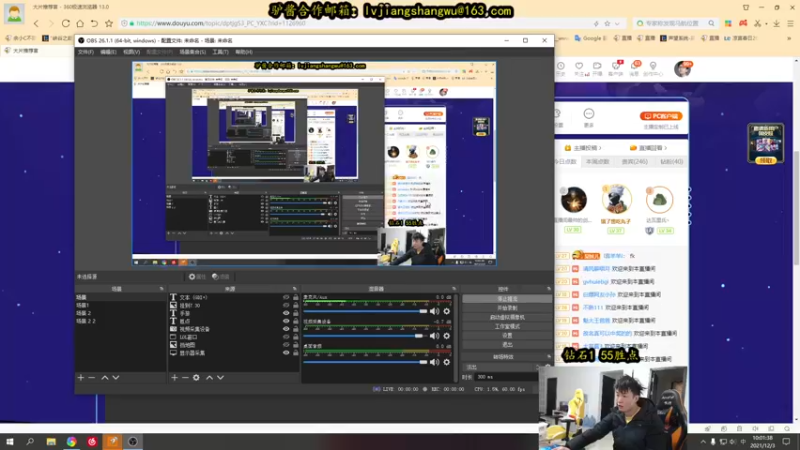Toggle visibility of 挡地图 source

286,345
